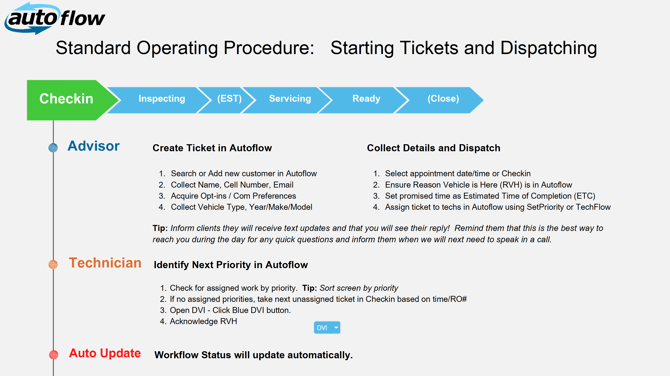Click the Technician role label
Viewport: 670px width, 376px height.
pyautogui.click(x=105, y=263)
